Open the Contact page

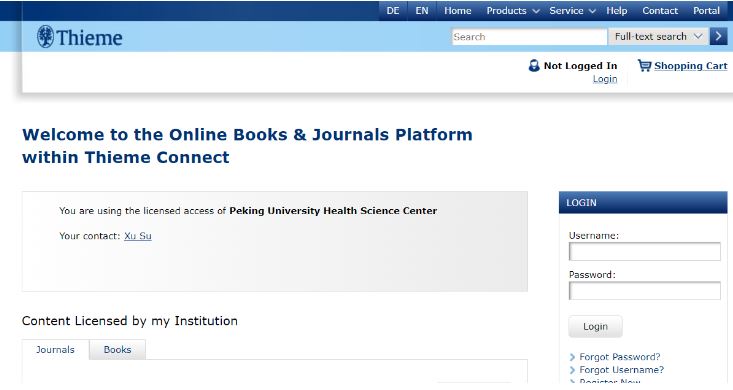[x=660, y=11]
